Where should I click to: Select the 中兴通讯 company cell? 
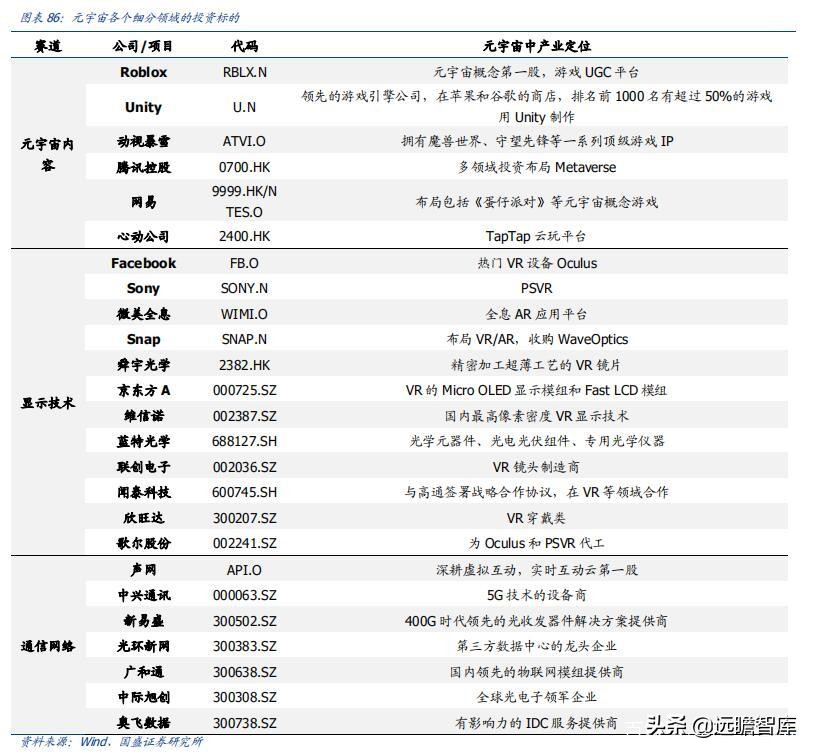[x=143, y=595]
